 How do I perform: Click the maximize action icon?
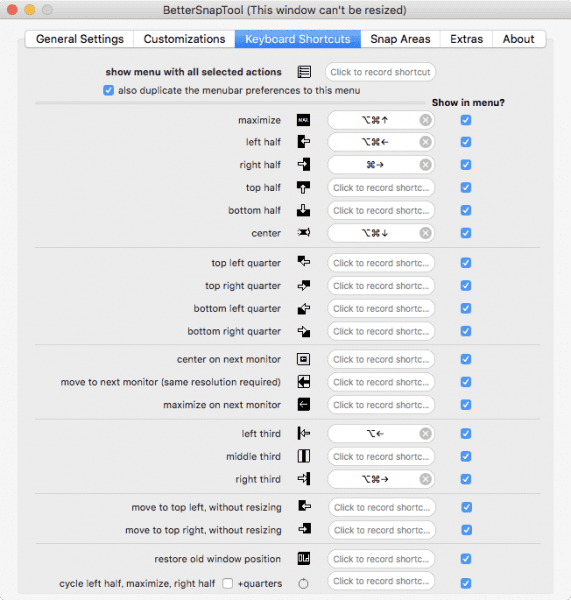[303, 120]
